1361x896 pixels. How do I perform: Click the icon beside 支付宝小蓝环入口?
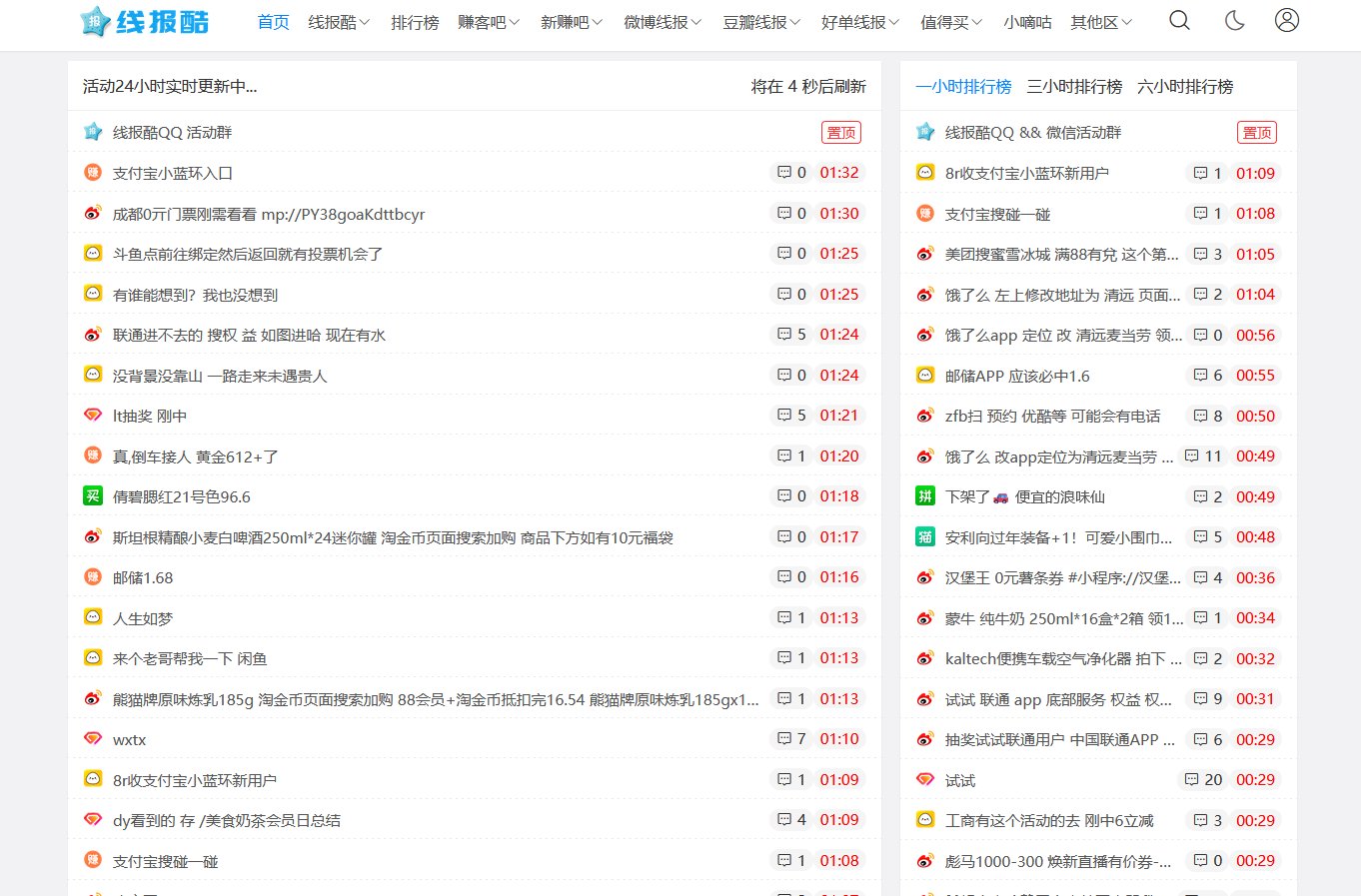pyautogui.click(x=93, y=173)
